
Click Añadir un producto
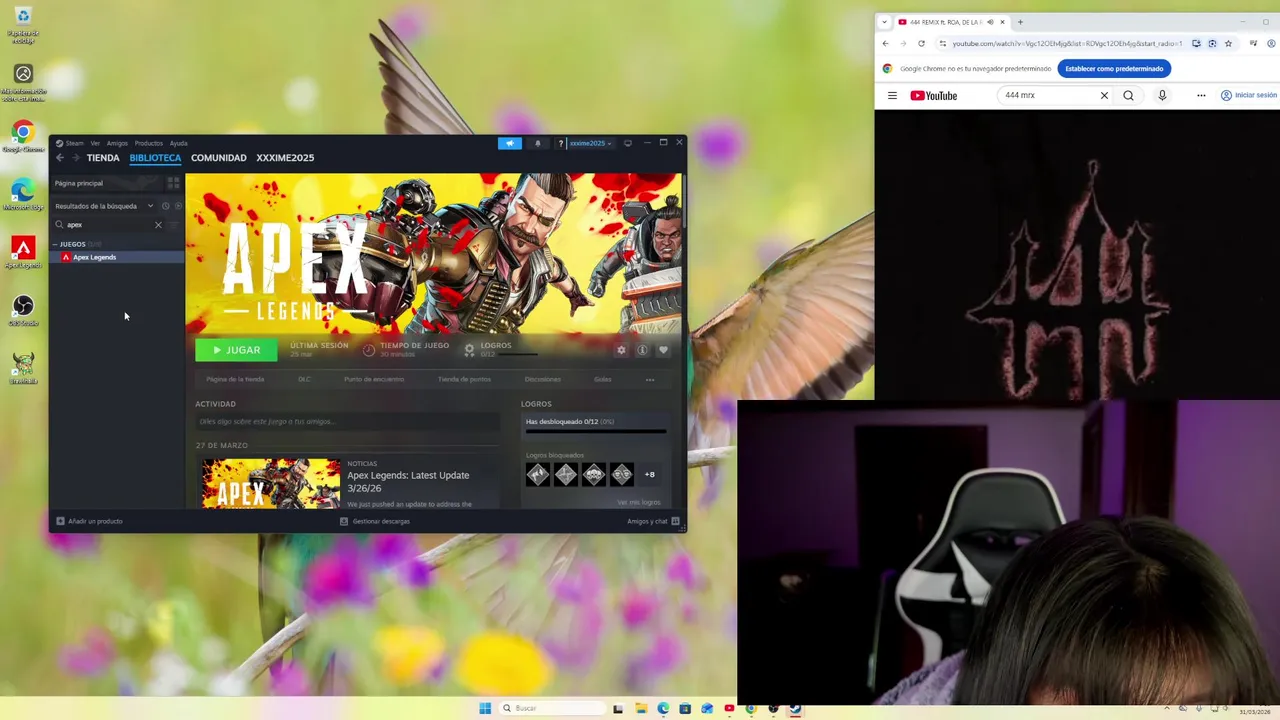tap(90, 521)
